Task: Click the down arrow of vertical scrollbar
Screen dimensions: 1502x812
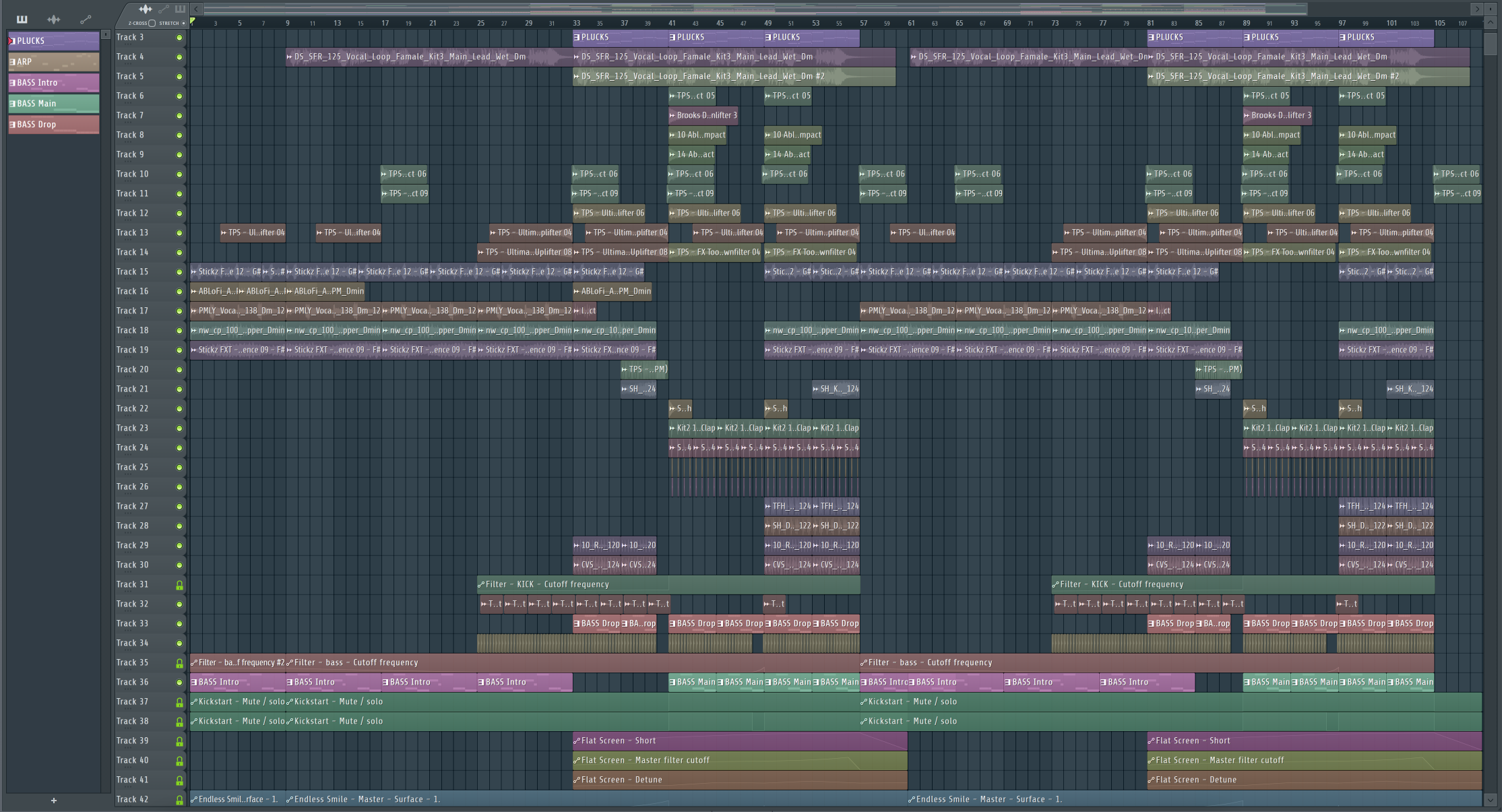Action: [1490, 800]
